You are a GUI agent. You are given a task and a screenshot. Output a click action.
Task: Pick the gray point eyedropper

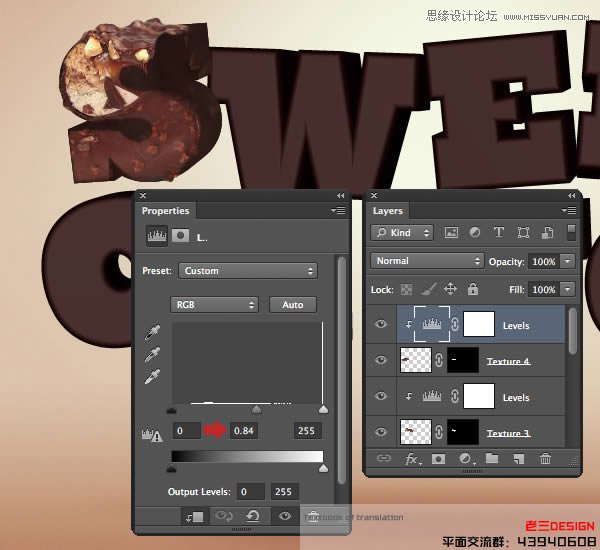click(x=152, y=355)
